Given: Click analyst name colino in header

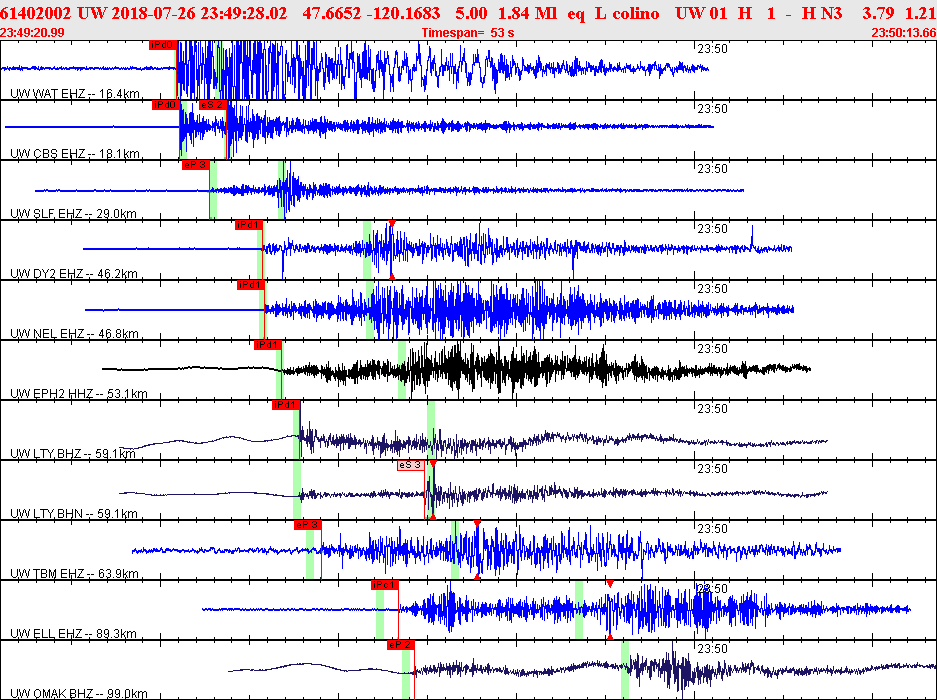Looking at the screenshot, I should tap(636, 13).
